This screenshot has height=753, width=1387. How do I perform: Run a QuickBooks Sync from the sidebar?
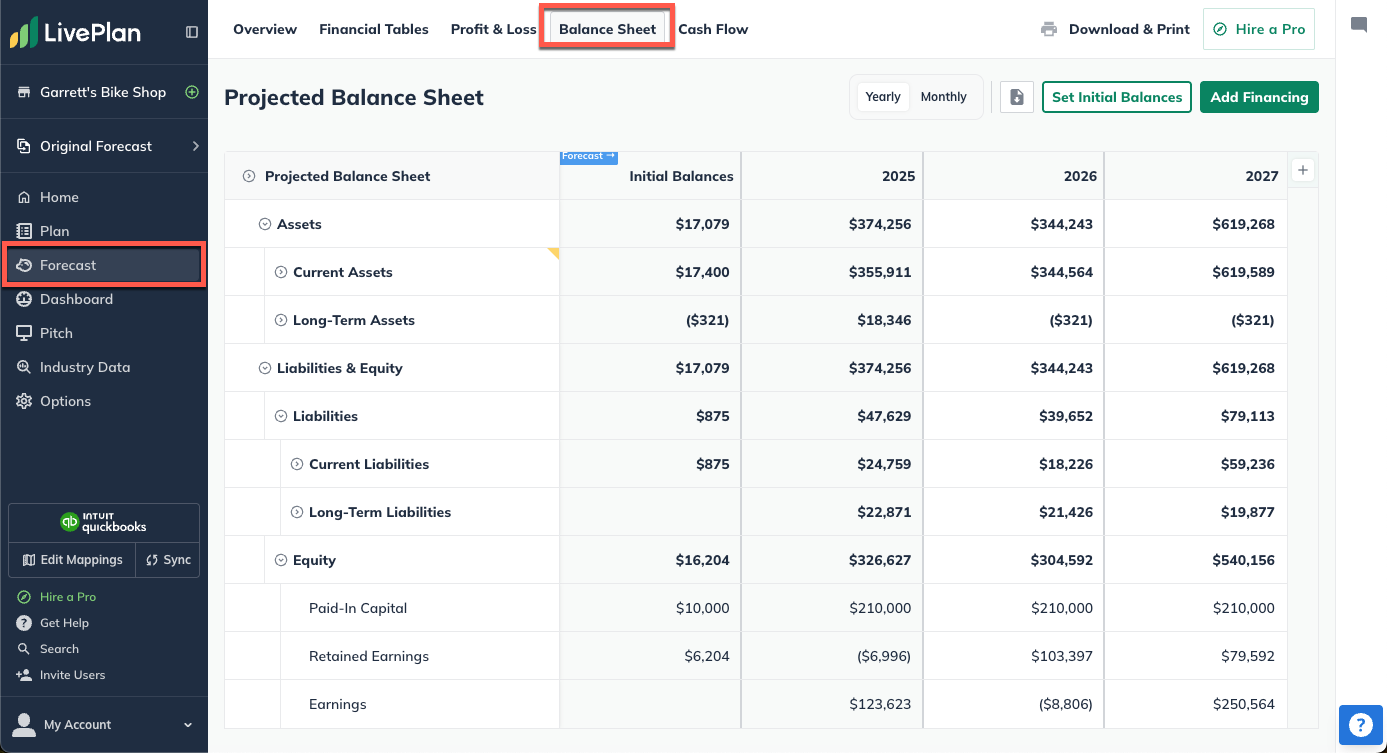tap(167, 560)
